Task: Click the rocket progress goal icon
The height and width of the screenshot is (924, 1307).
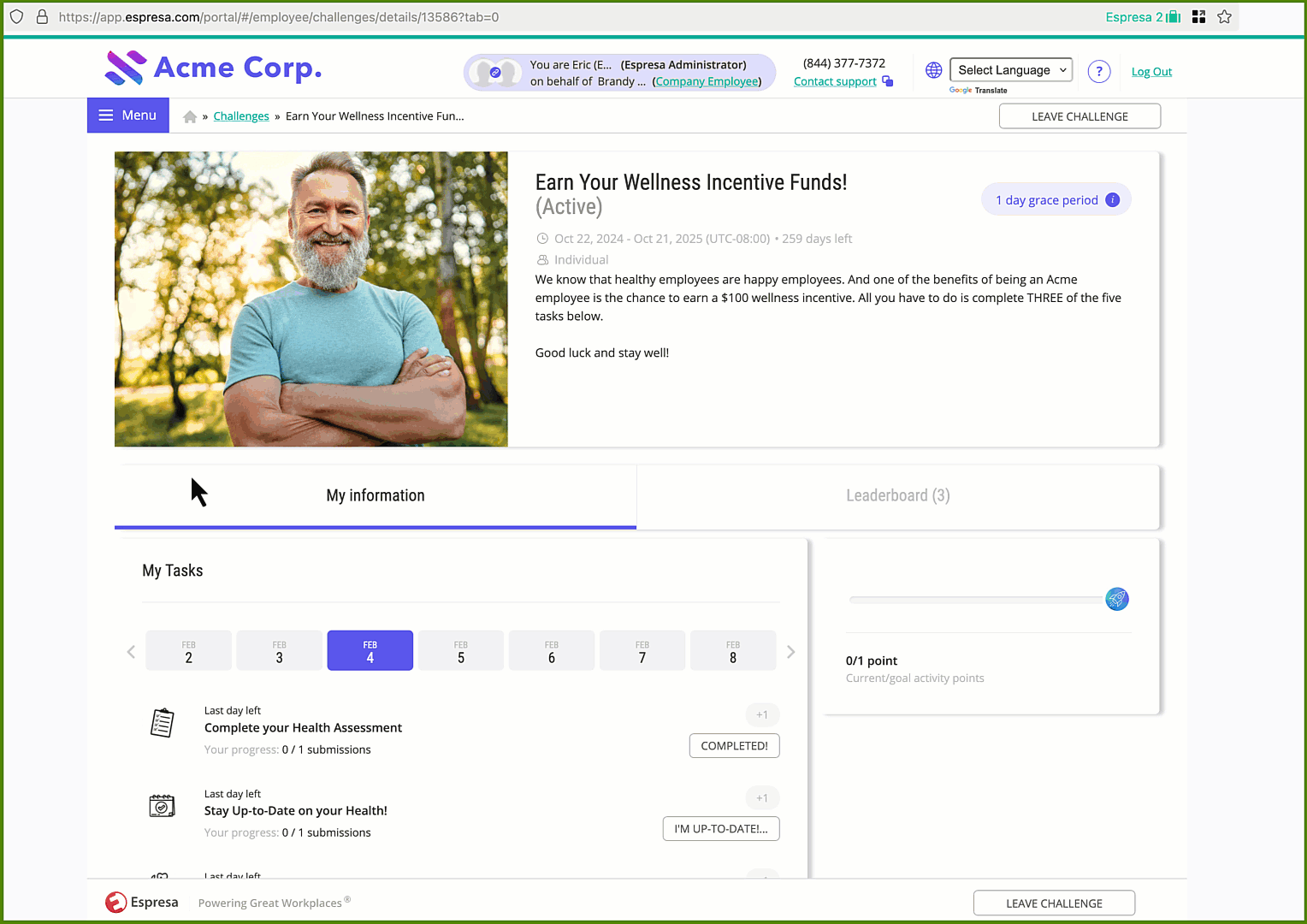Action: (1117, 599)
